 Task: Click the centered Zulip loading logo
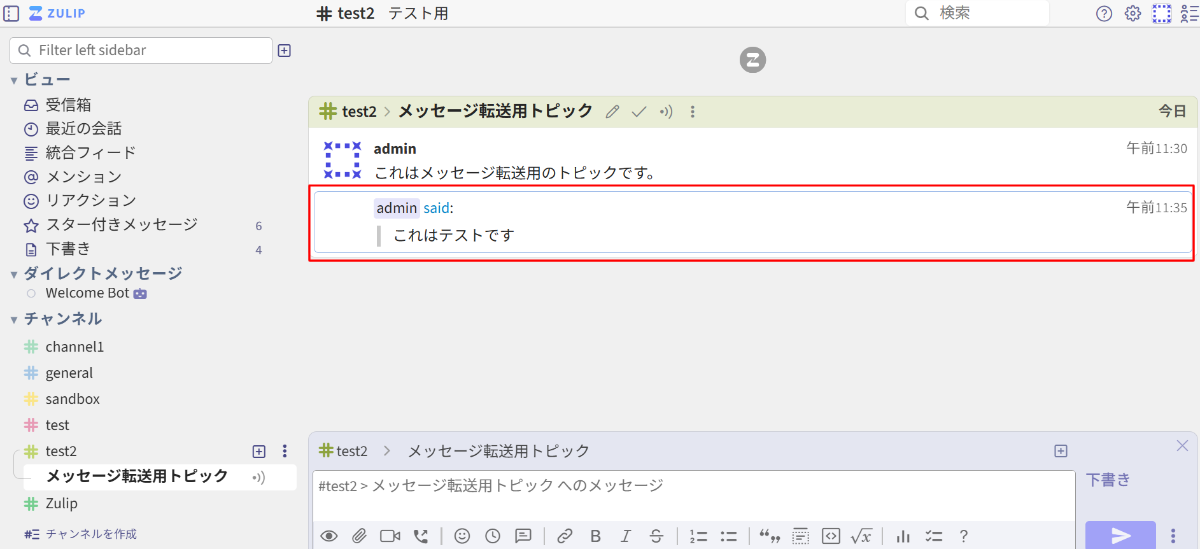(x=752, y=60)
